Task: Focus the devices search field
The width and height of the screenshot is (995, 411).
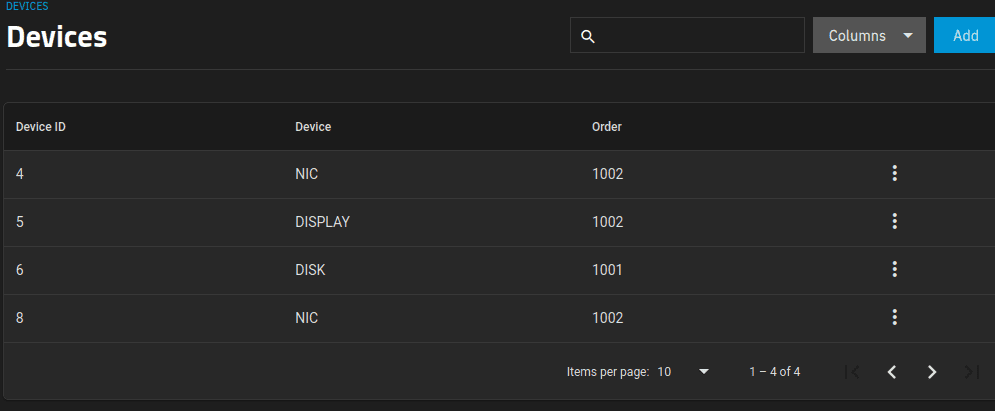Action: point(687,35)
